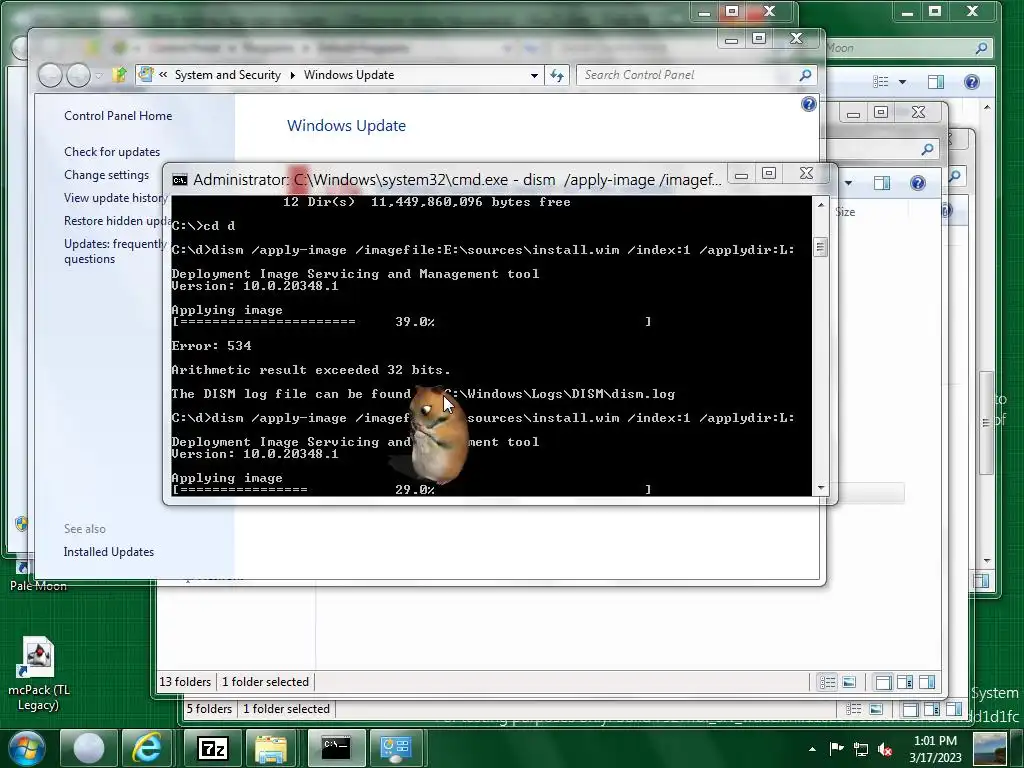
Task: Open the mcPack (TL Legacy) desktop shortcut
Action: coord(39,673)
